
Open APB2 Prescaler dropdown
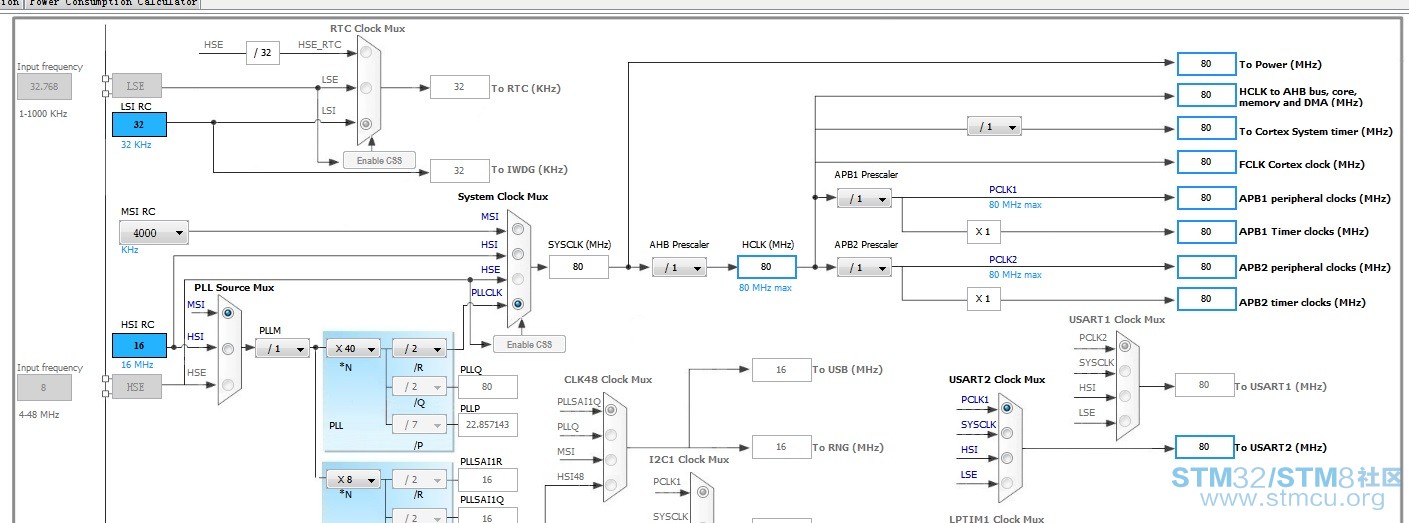[x=864, y=267]
